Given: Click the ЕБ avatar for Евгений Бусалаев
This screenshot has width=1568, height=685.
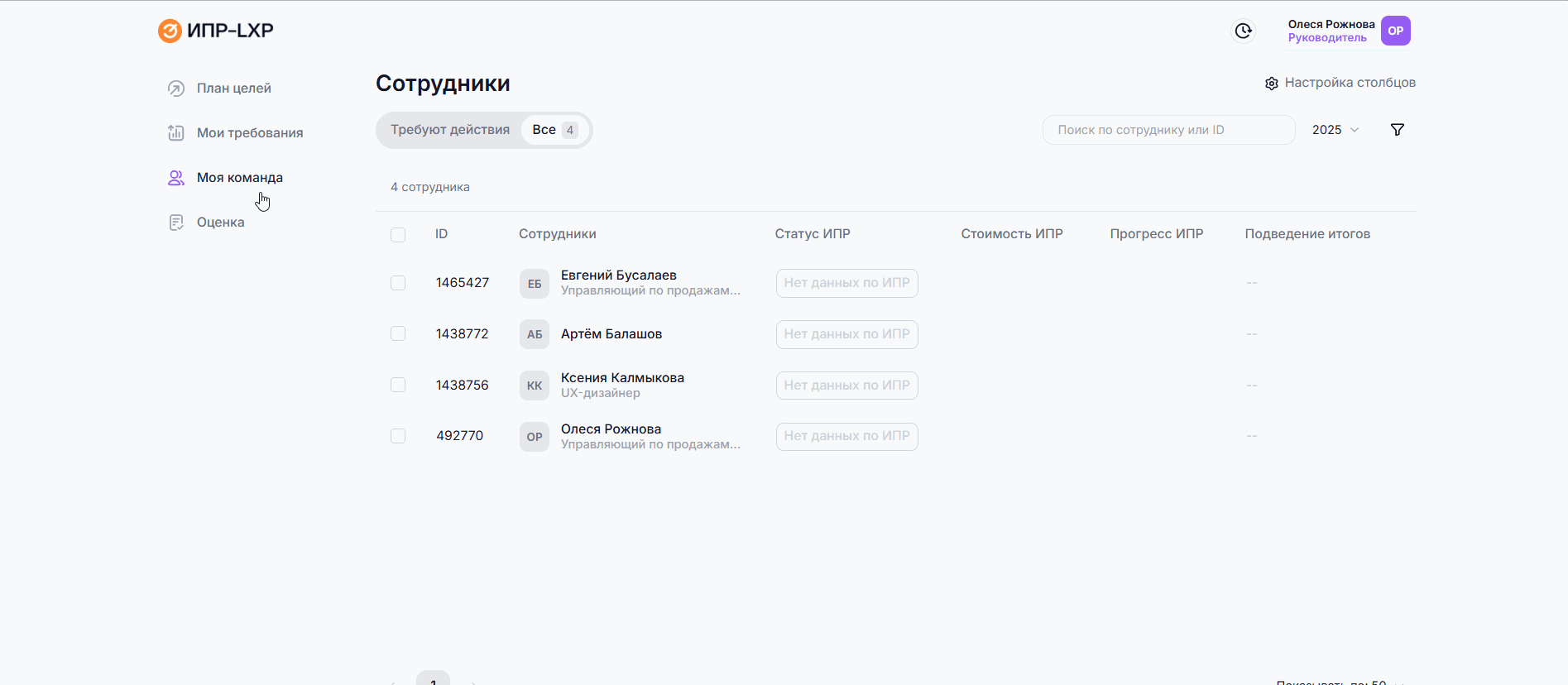Looking at the screenshot, I should (535, 284).
